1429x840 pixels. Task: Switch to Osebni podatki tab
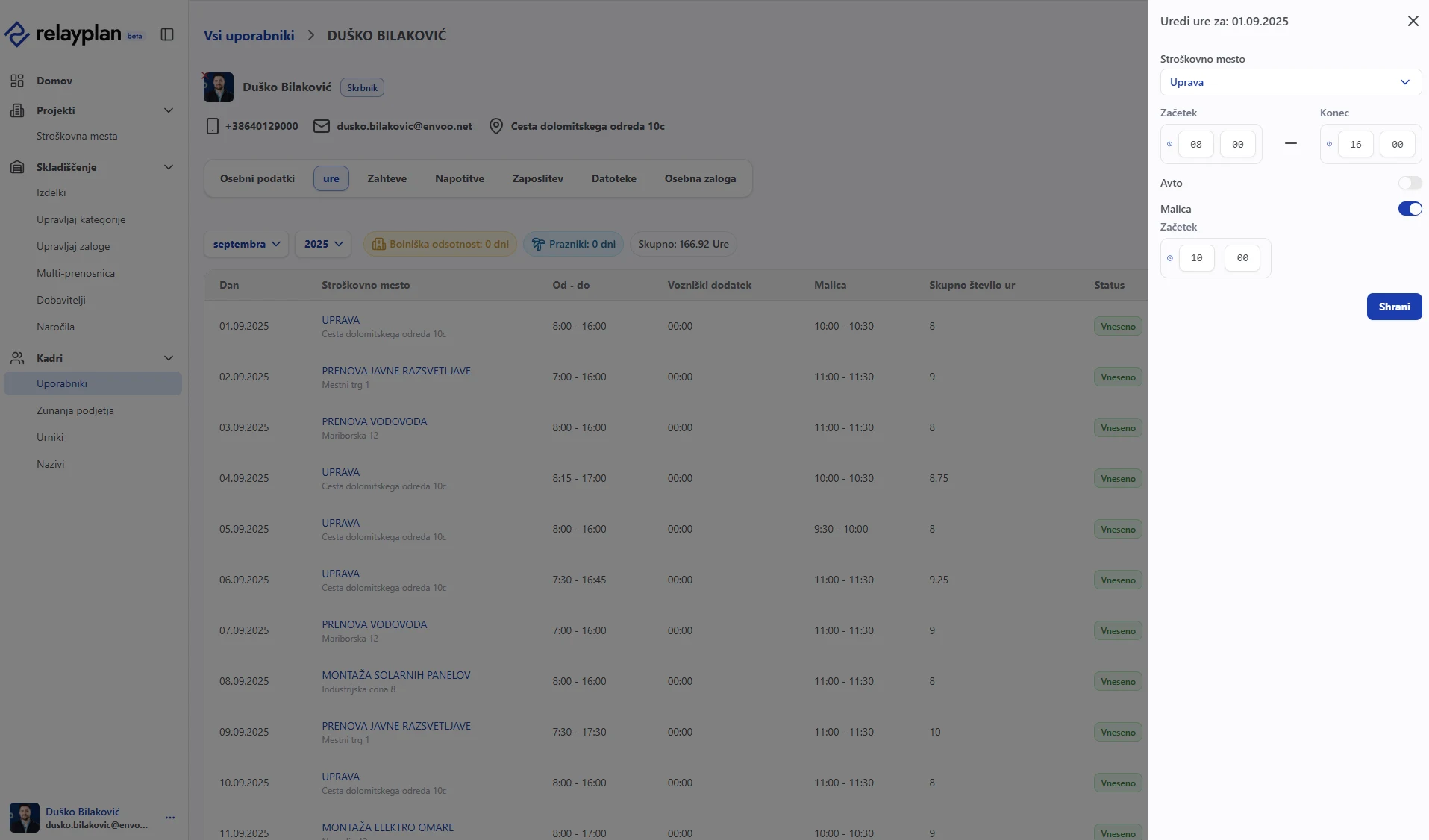[257, 178]
